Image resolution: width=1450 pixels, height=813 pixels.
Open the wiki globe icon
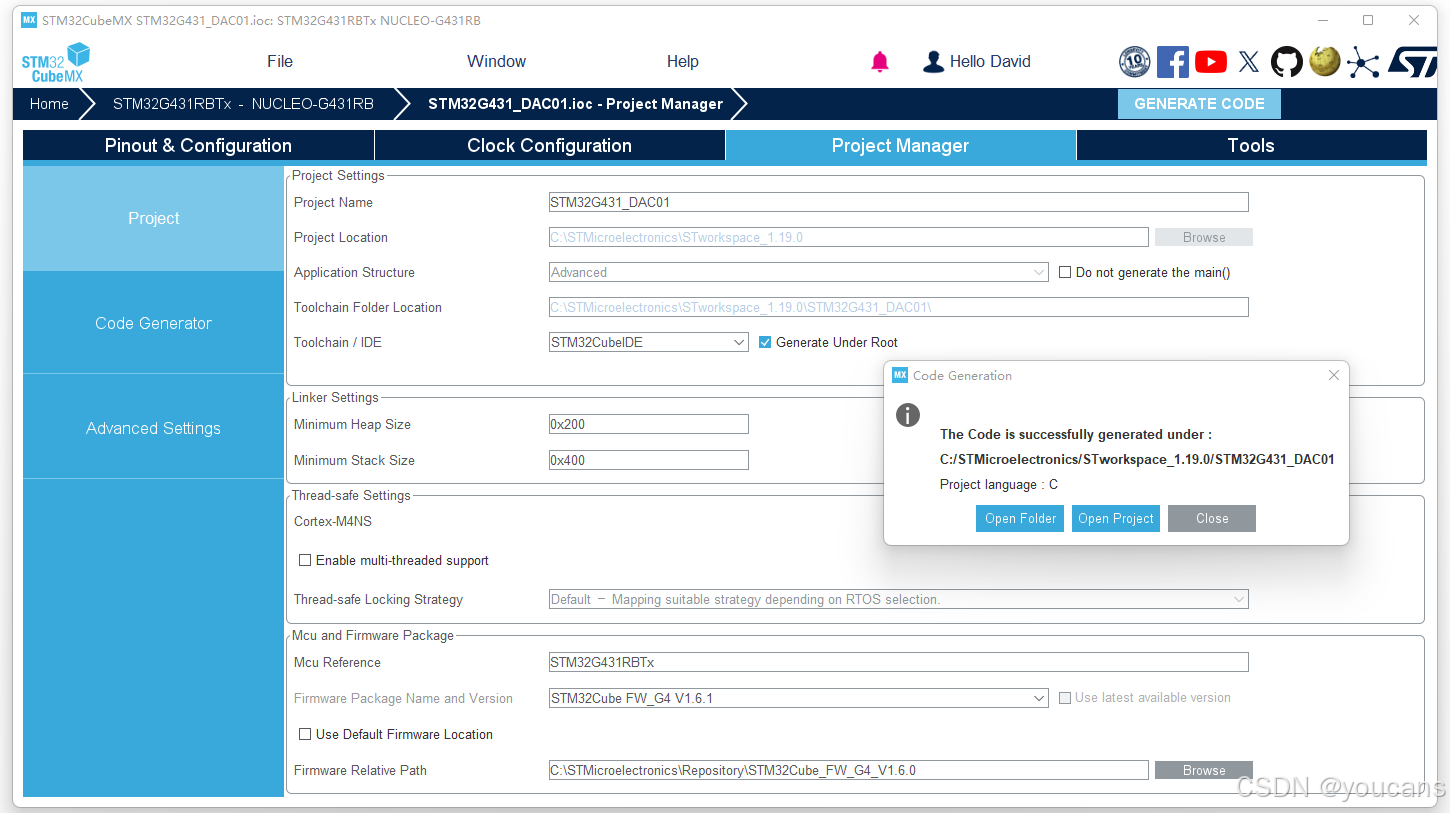pyautogui.click(x=1325, y=62)
